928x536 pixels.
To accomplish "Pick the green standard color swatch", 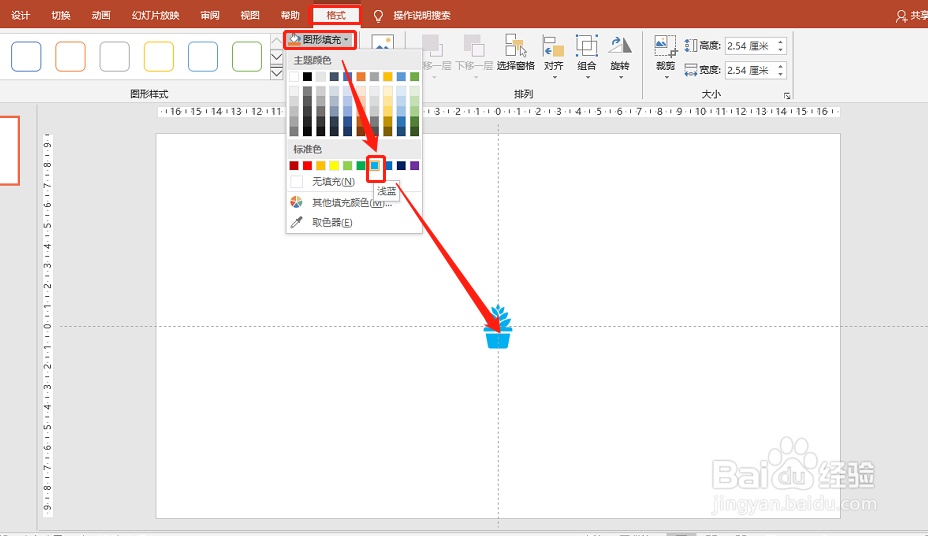I will click(361, 166).
